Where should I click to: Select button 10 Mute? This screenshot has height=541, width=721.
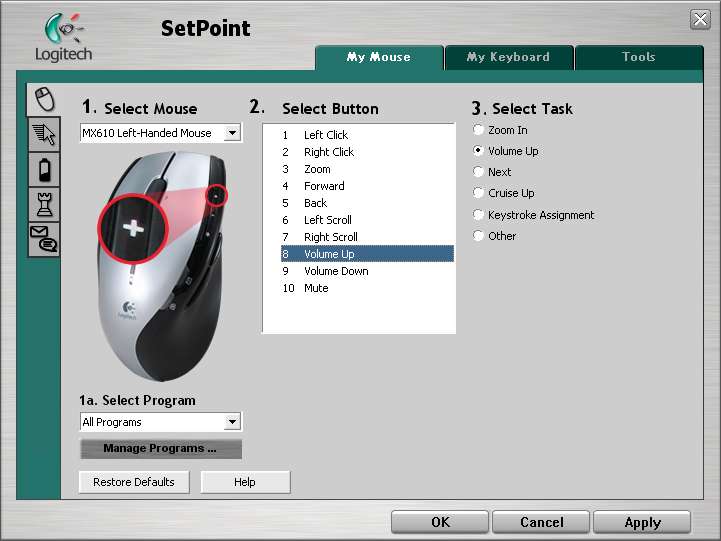point(367,288)
